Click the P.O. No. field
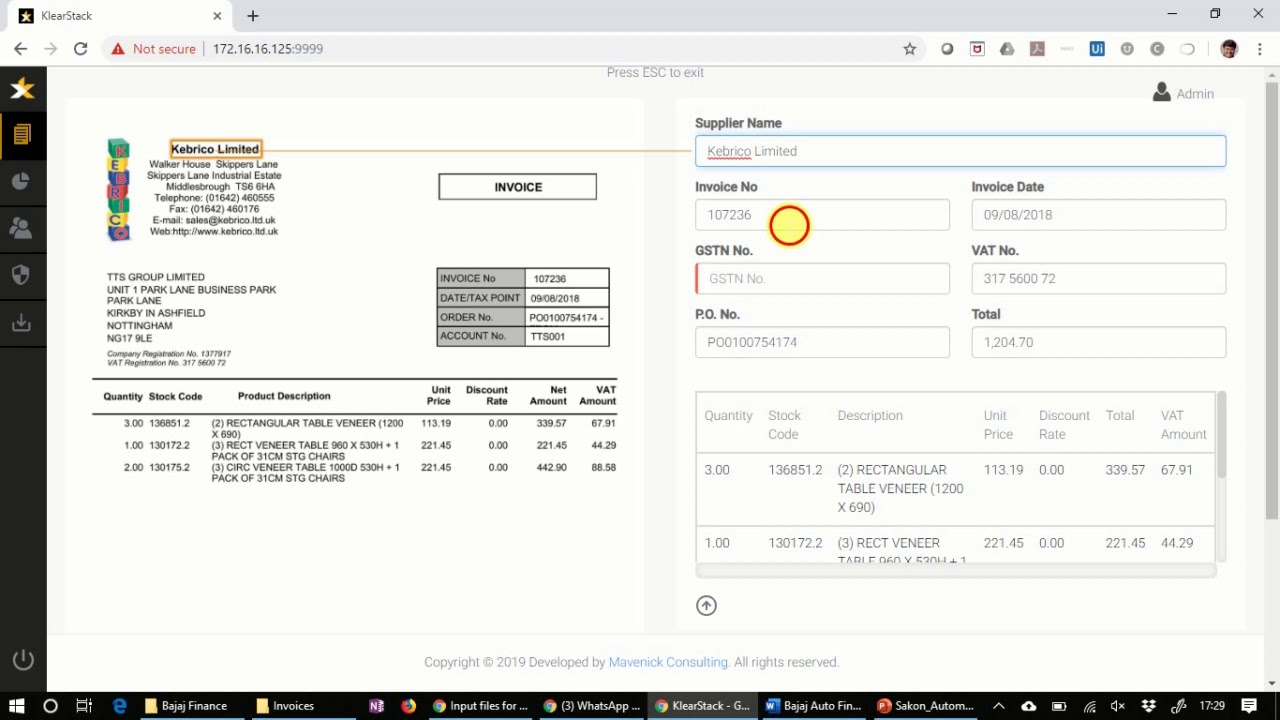The image size is (1280, 720). pos(822,342)
